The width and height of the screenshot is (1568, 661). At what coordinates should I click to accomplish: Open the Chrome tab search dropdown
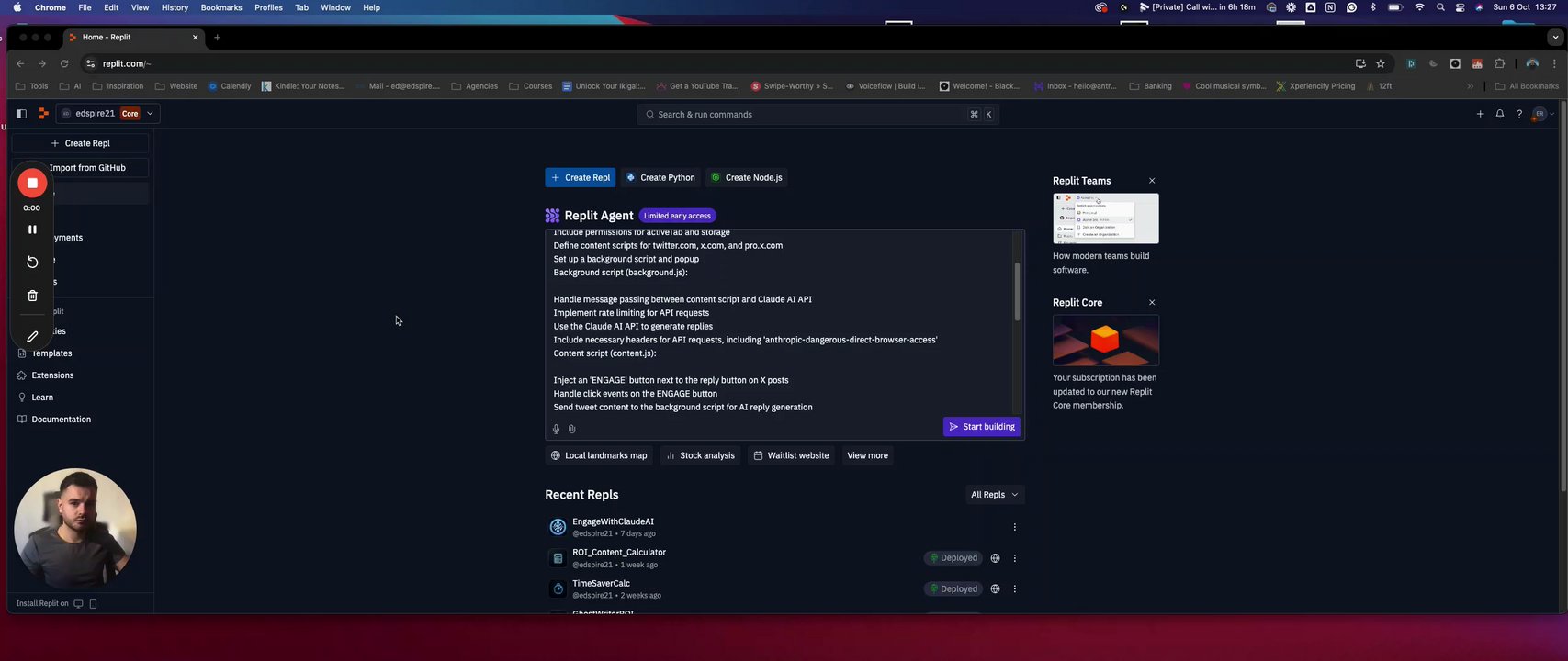point(1554,38)
